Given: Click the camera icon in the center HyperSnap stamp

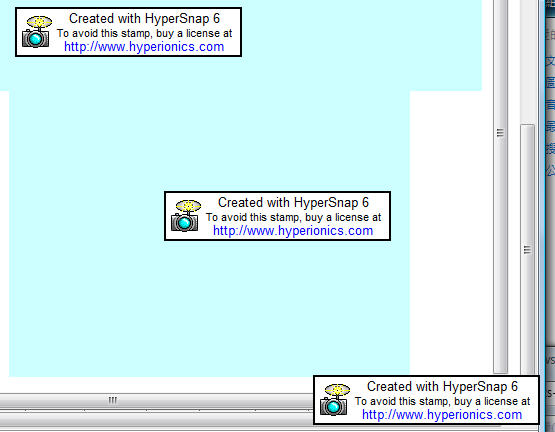Looking at the screenshot, I should (x=185, y=216).
